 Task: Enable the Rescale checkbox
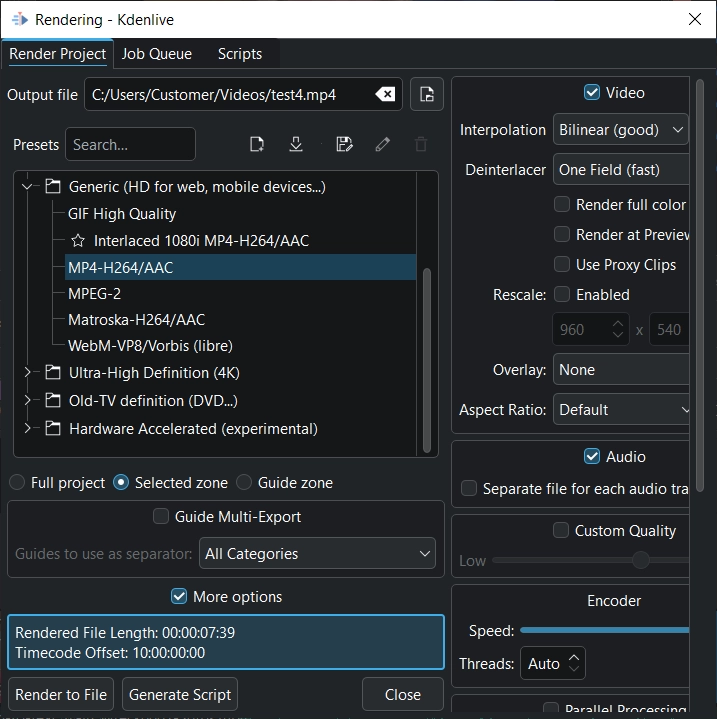point(562,295)
